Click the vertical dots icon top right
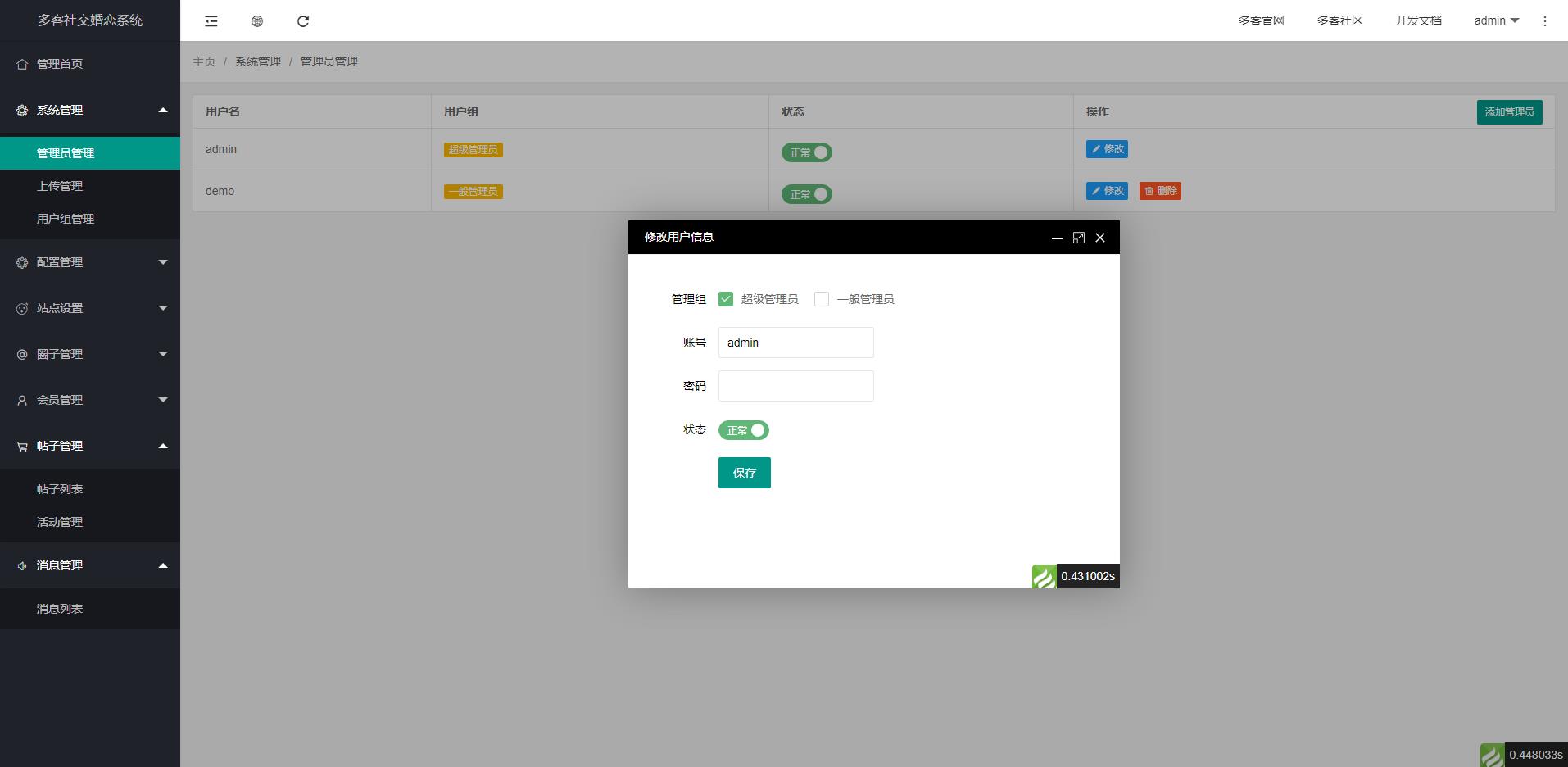 pos(1545,20)
